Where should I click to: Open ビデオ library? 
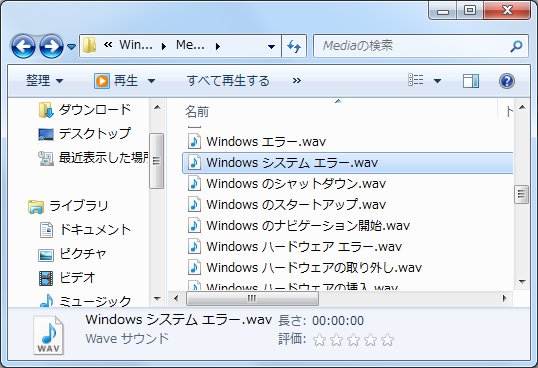click(x=77, y=278)
